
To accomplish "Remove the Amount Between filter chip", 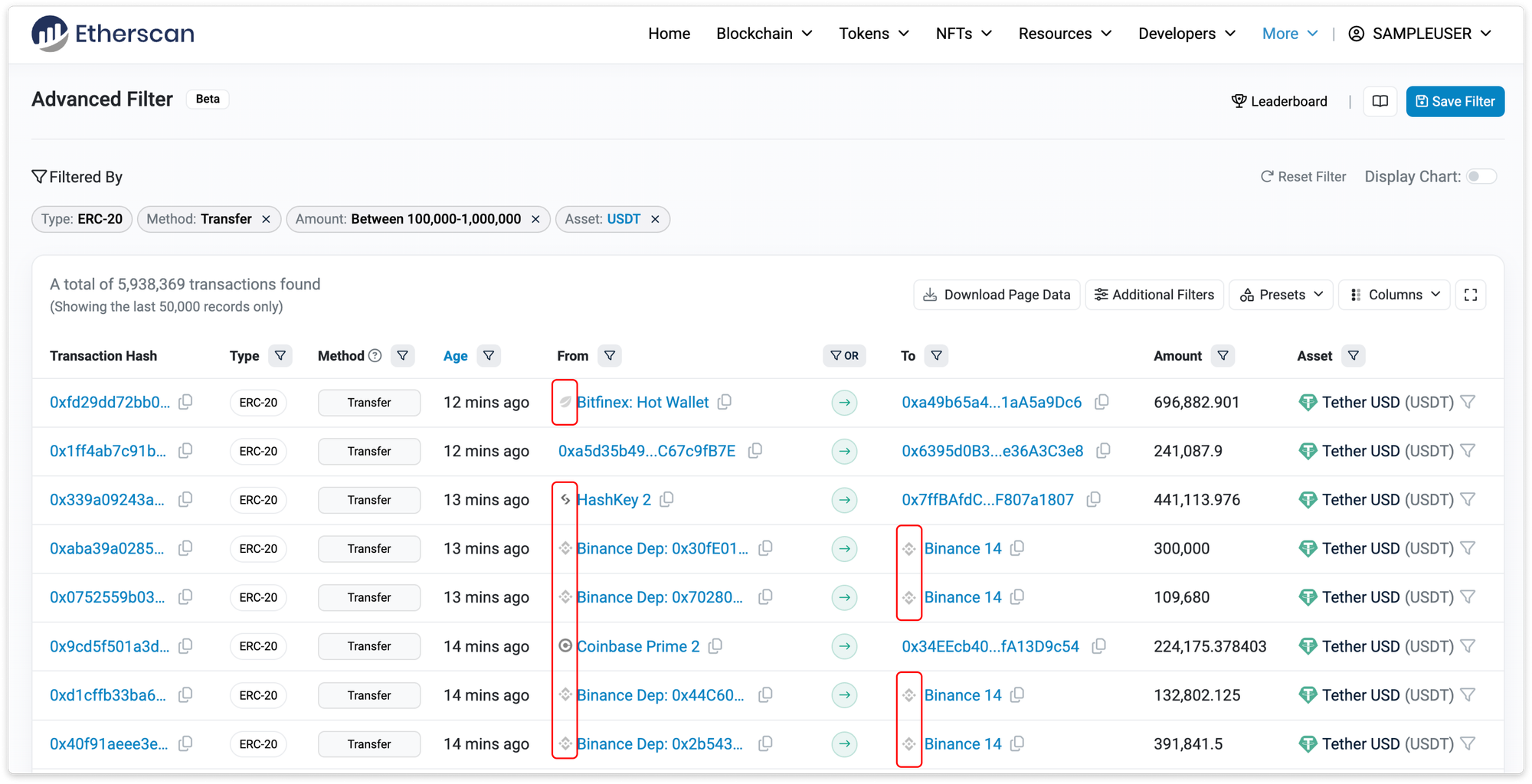I will 535,220.
